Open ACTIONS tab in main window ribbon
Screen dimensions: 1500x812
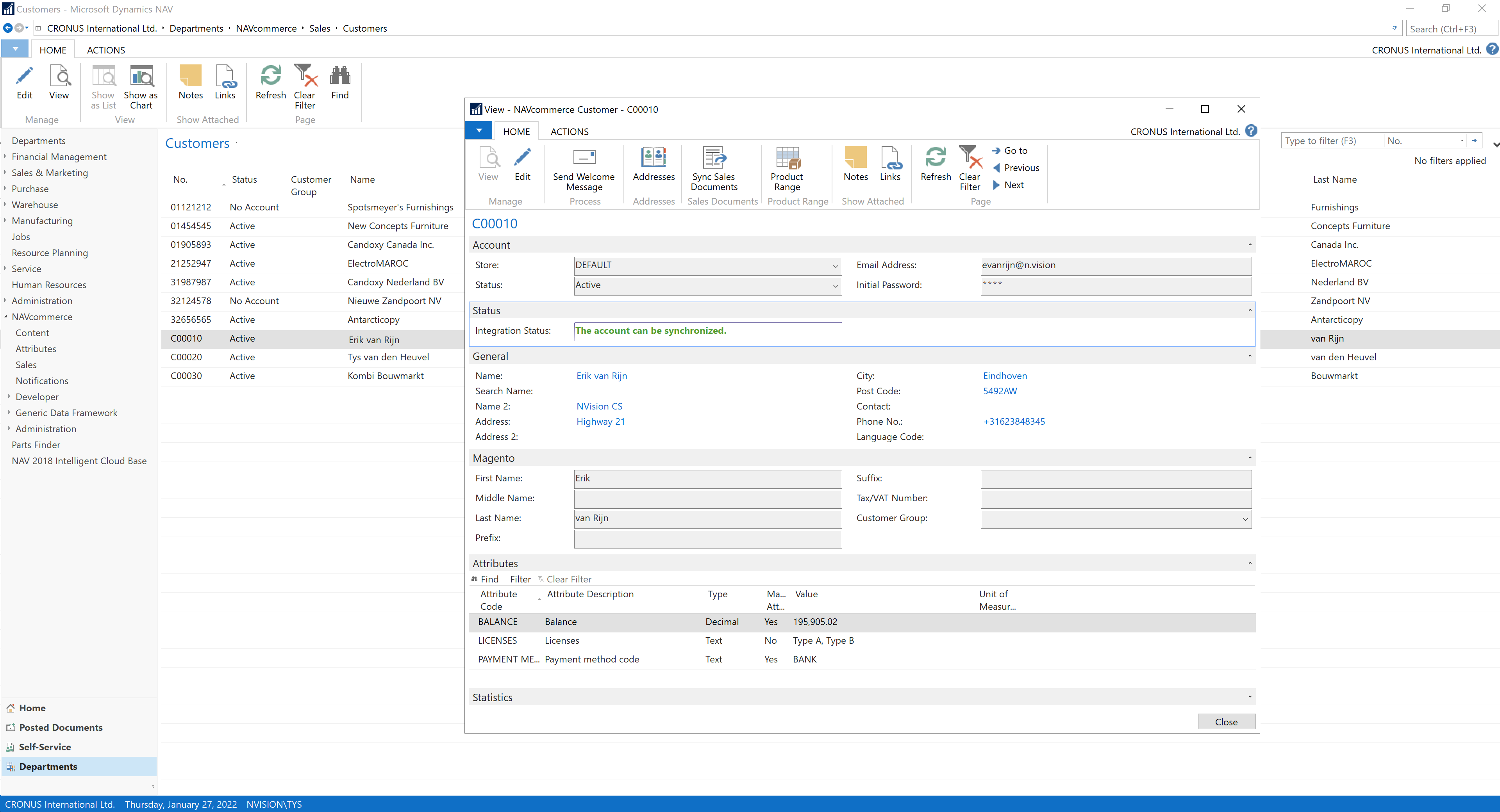(105, 50)
